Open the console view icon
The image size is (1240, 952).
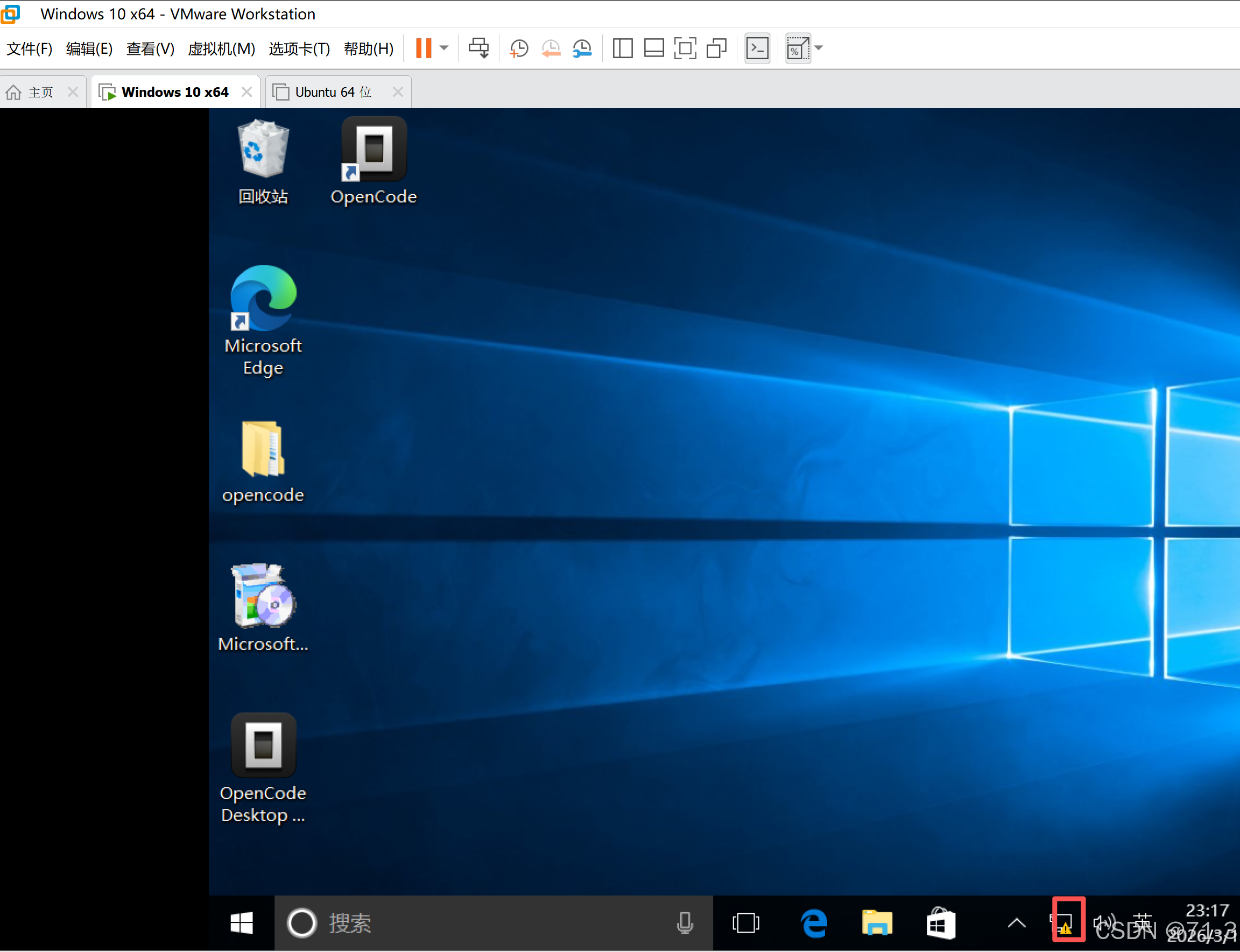(x=757, y=48)
